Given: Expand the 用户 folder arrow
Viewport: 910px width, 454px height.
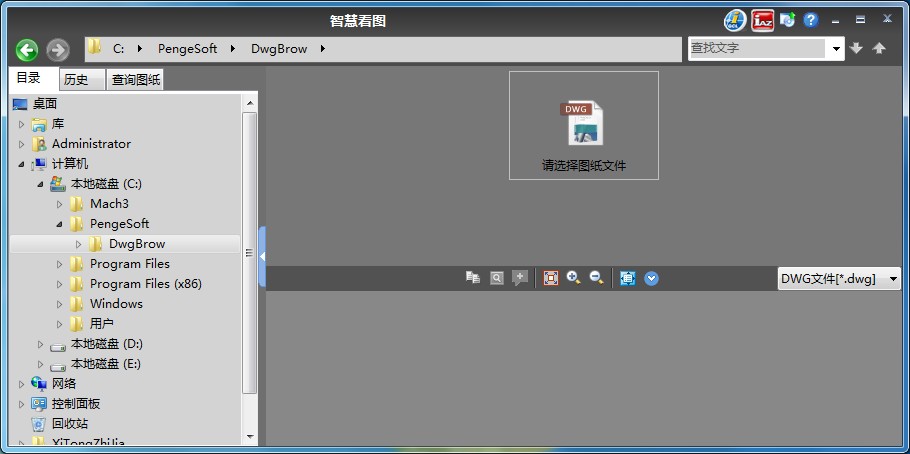Looking at the screenshot, I should [x=59, y=324].
